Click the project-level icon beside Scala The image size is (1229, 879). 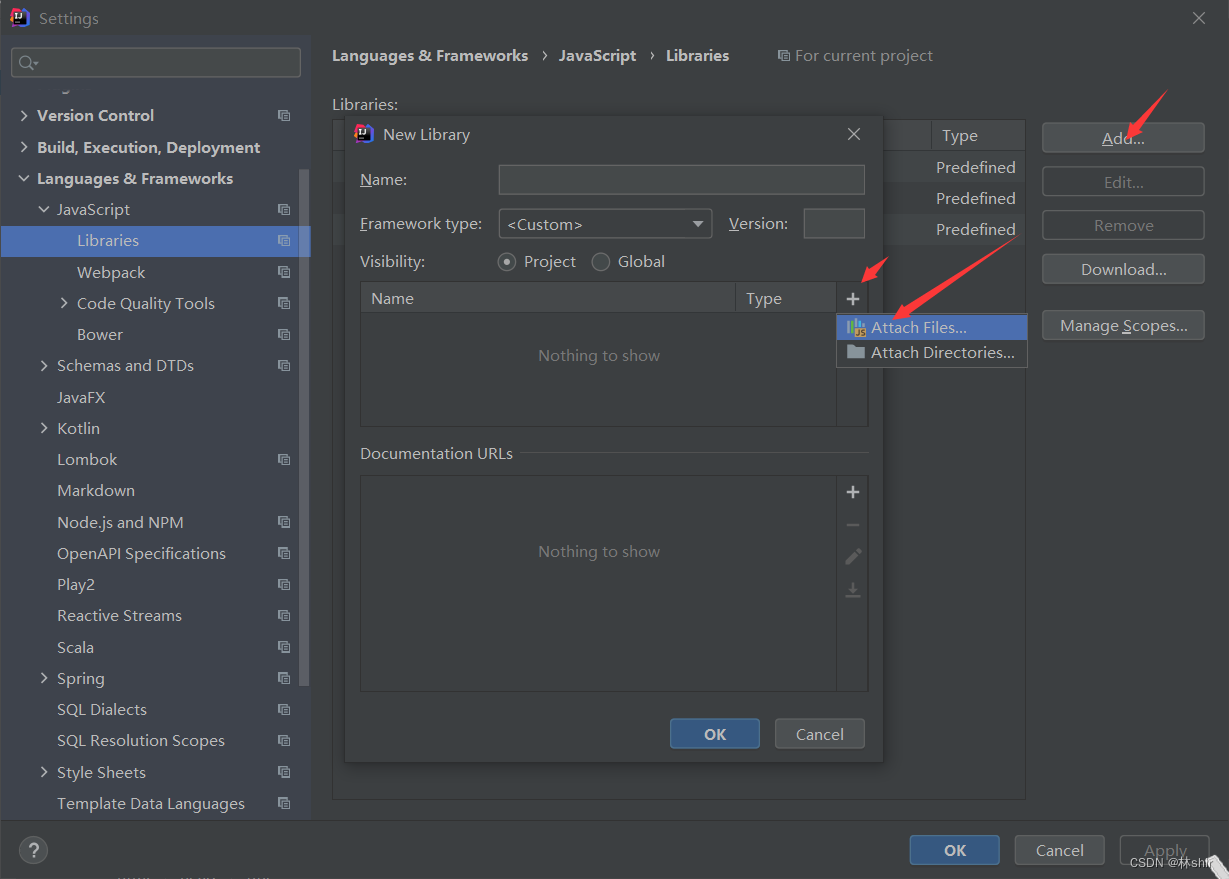(x=284, y=647)
